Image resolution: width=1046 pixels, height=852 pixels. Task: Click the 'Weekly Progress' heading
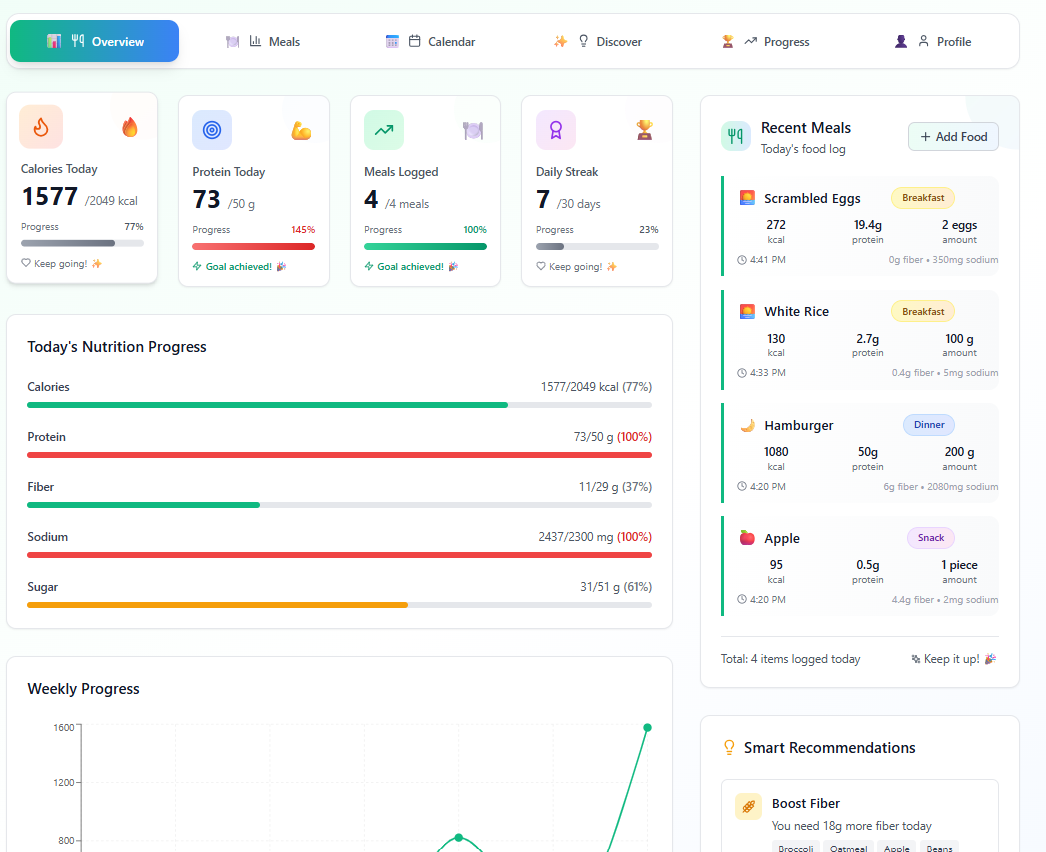tap(83, 689)
